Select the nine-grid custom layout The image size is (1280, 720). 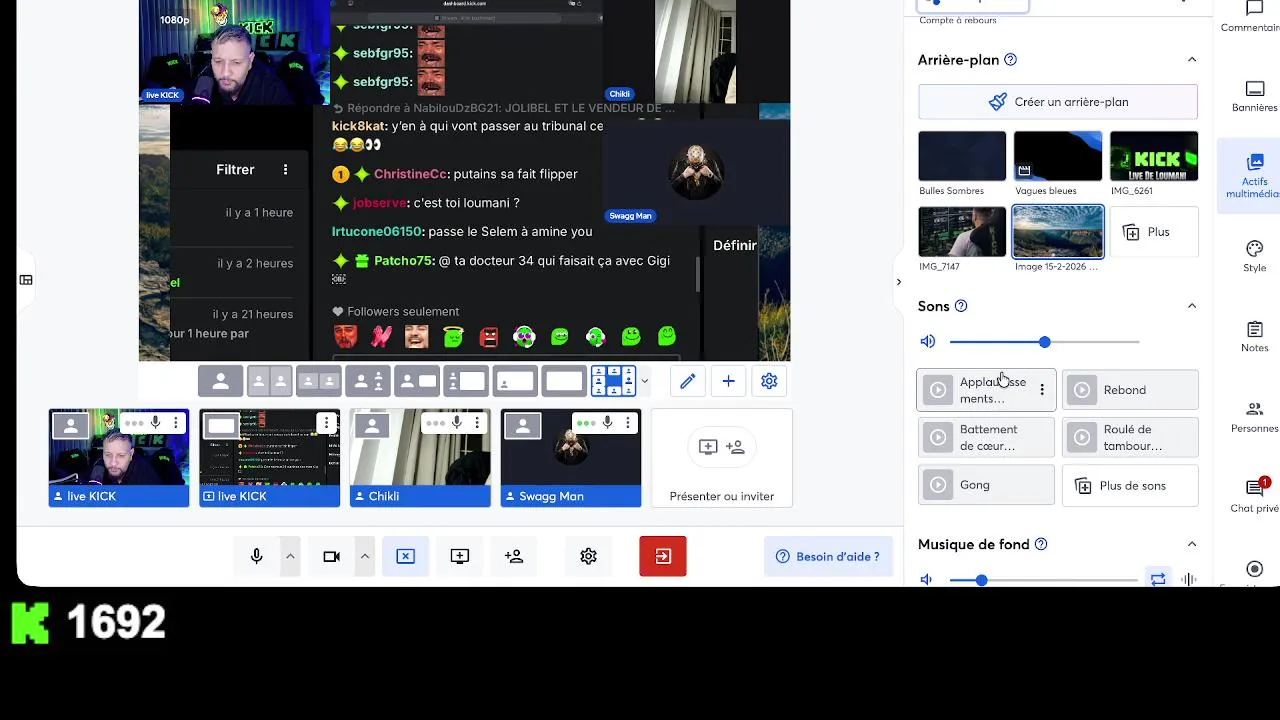point(613,381)
